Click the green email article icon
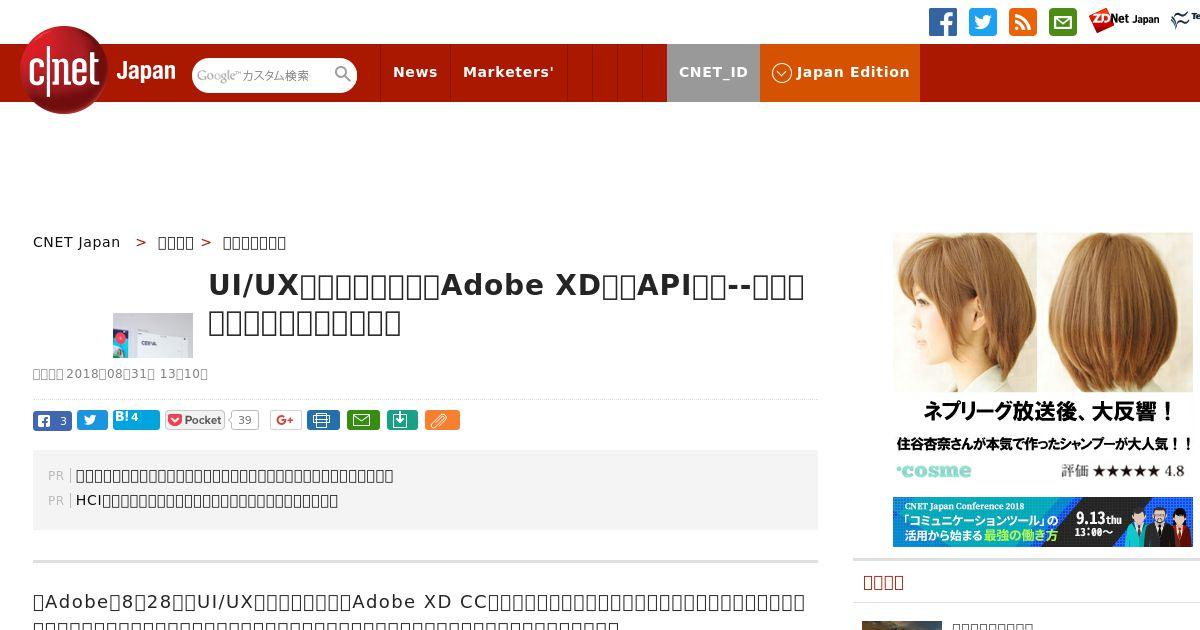The image size is (1200, 630). pos(363,420)
